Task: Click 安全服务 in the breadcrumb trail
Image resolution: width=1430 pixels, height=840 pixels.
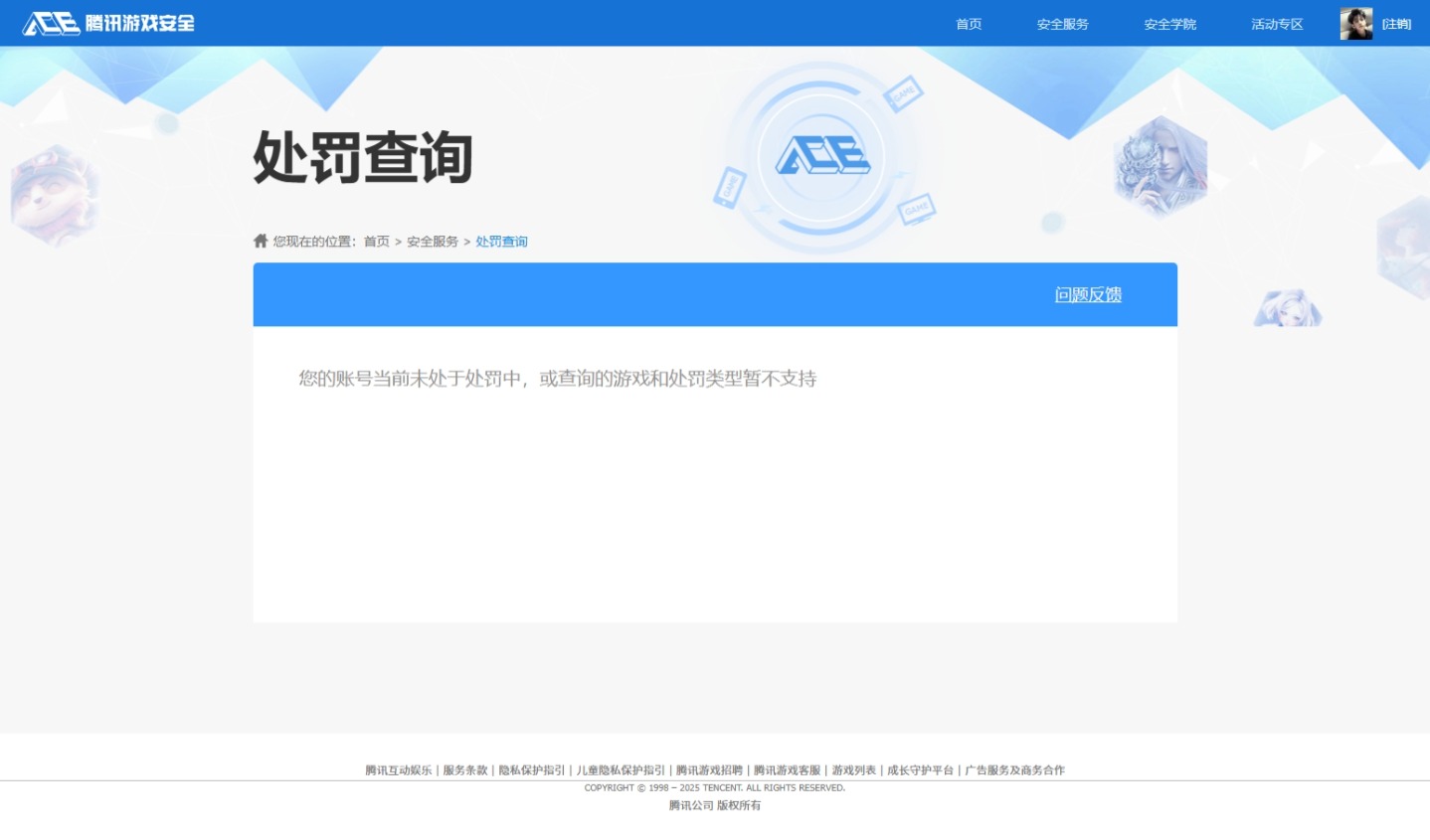Action: [x=433, y=241]
